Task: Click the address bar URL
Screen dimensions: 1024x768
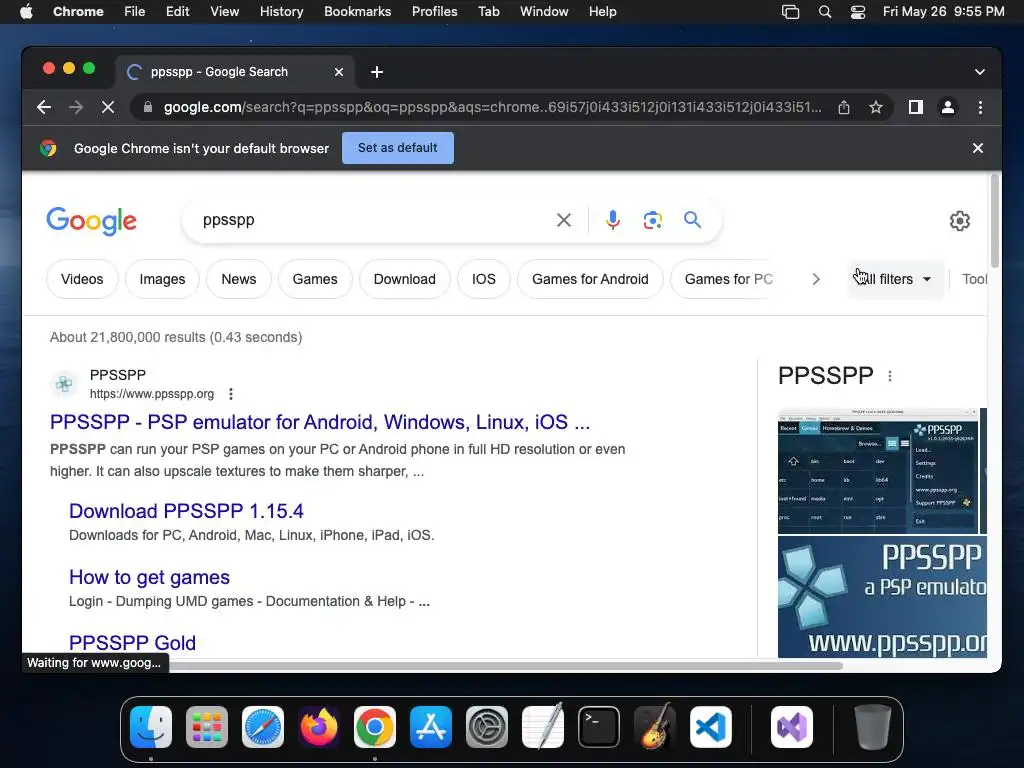Action: (493, 107)
